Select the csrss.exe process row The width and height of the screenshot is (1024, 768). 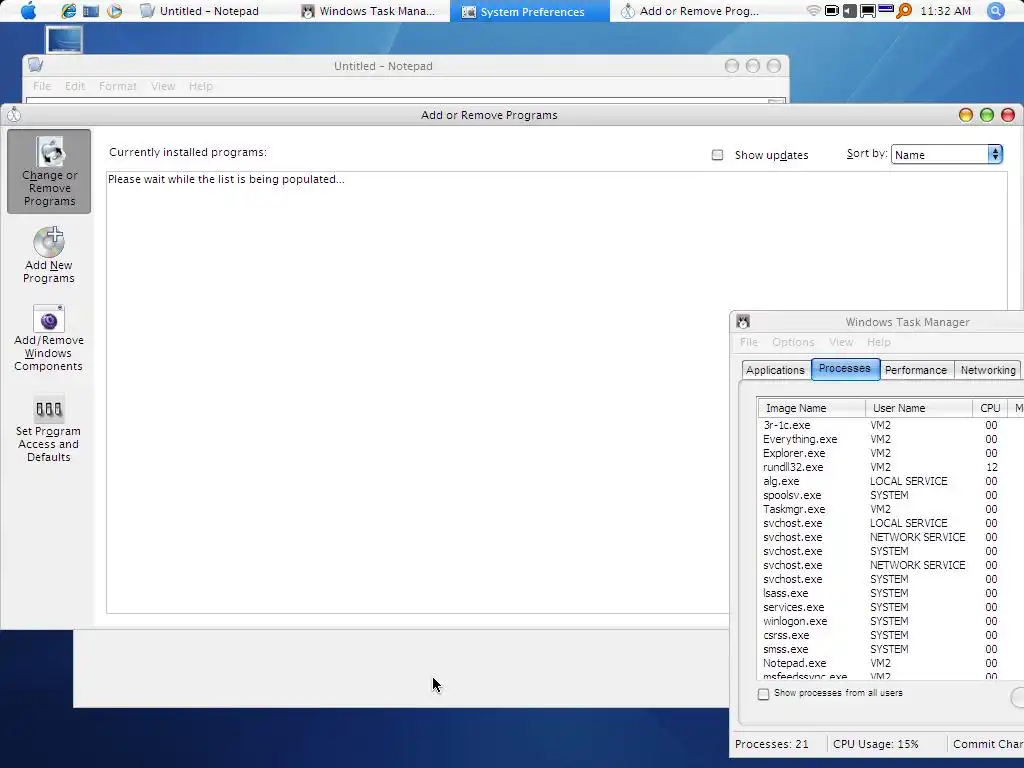point(891,635)
